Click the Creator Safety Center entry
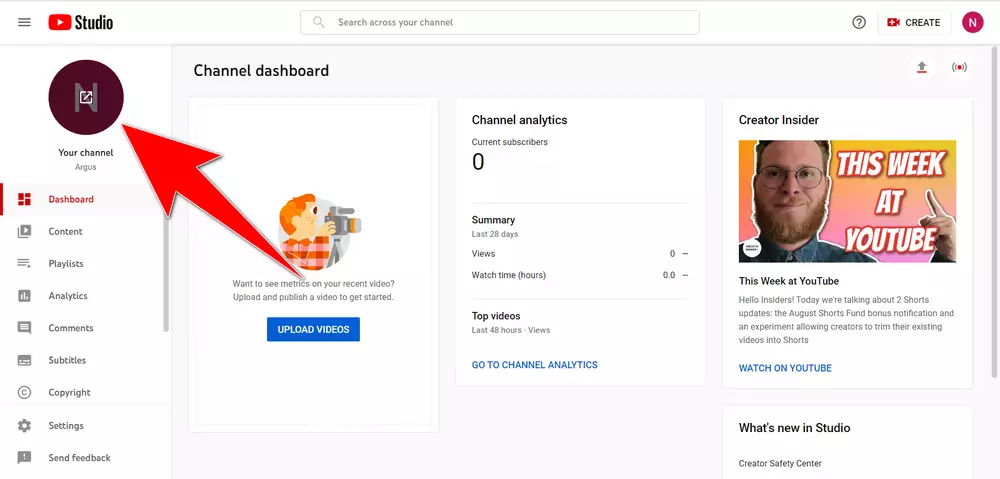The width and height of the screenshot is (1000, 479). (780, 464)
